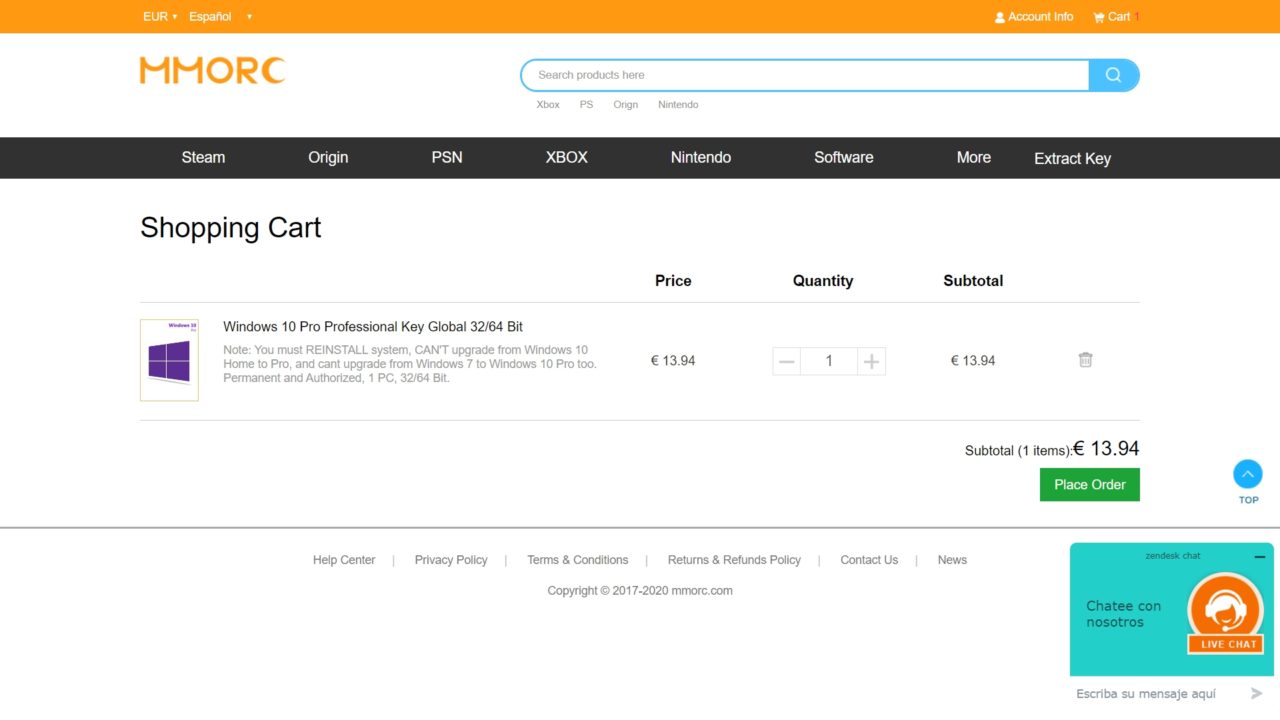Screen dimensions: 1280x720
Task: Open the Software navigation item
Action: tap(843, 158)
